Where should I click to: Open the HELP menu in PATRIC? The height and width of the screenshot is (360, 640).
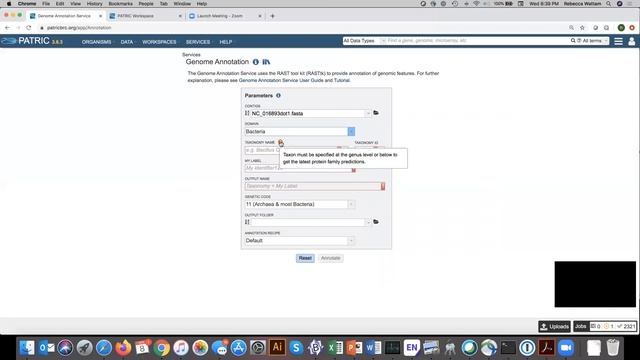click(226, 42)
